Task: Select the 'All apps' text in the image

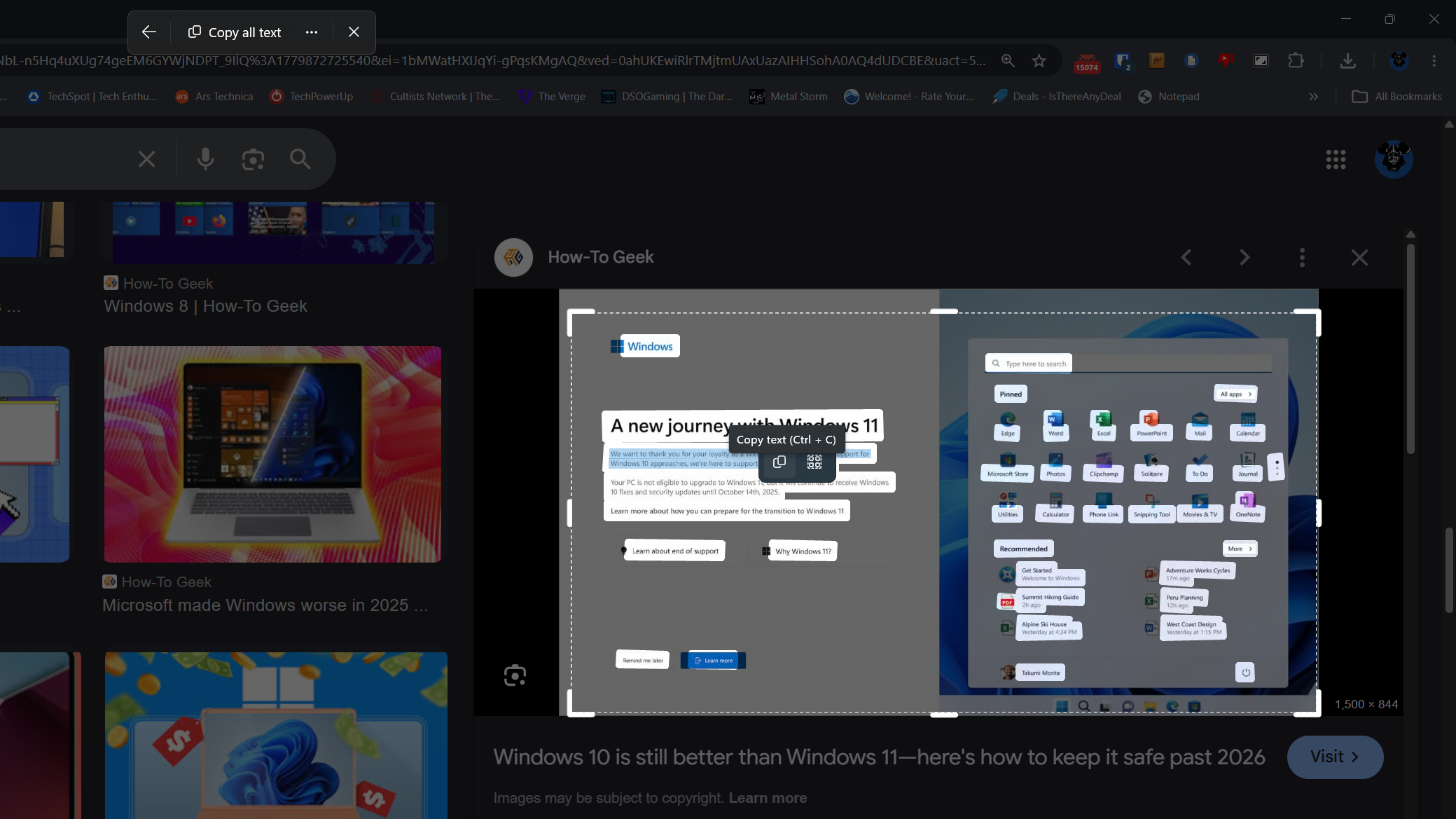Action: click(x=1230, y=394)
